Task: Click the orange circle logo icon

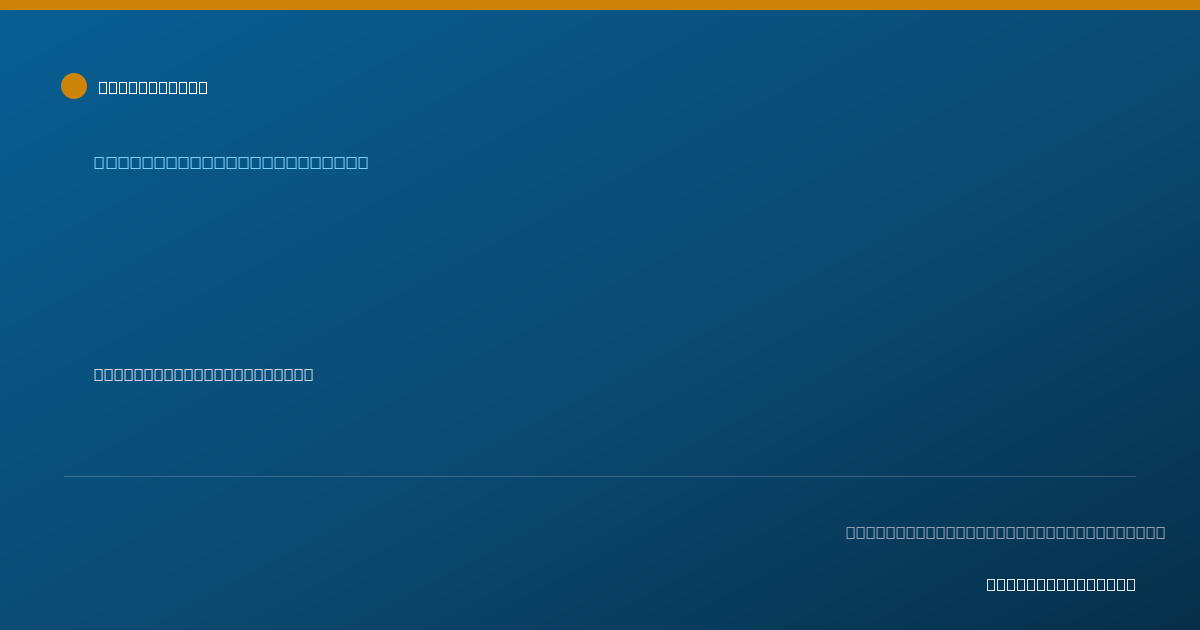Action: click(x=74, y=86)
